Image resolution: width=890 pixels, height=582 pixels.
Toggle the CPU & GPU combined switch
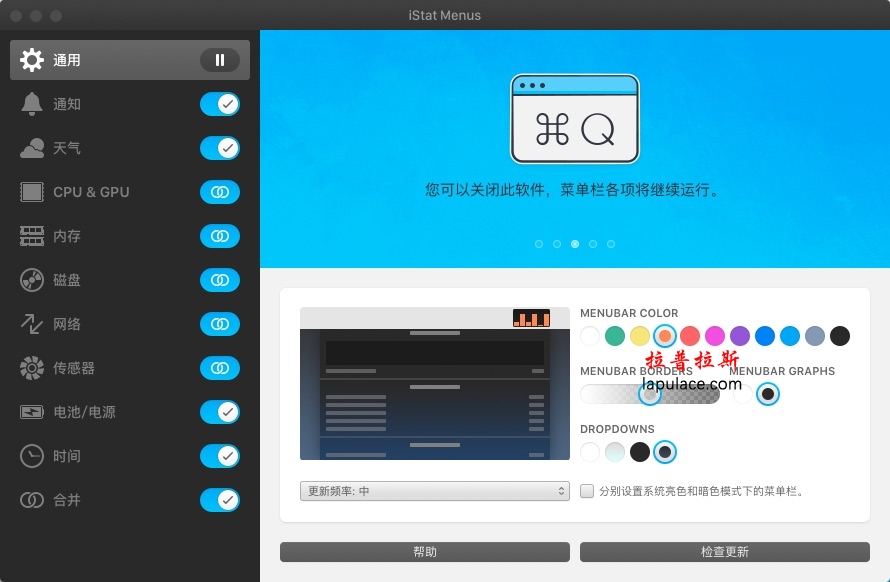[220, 192]
